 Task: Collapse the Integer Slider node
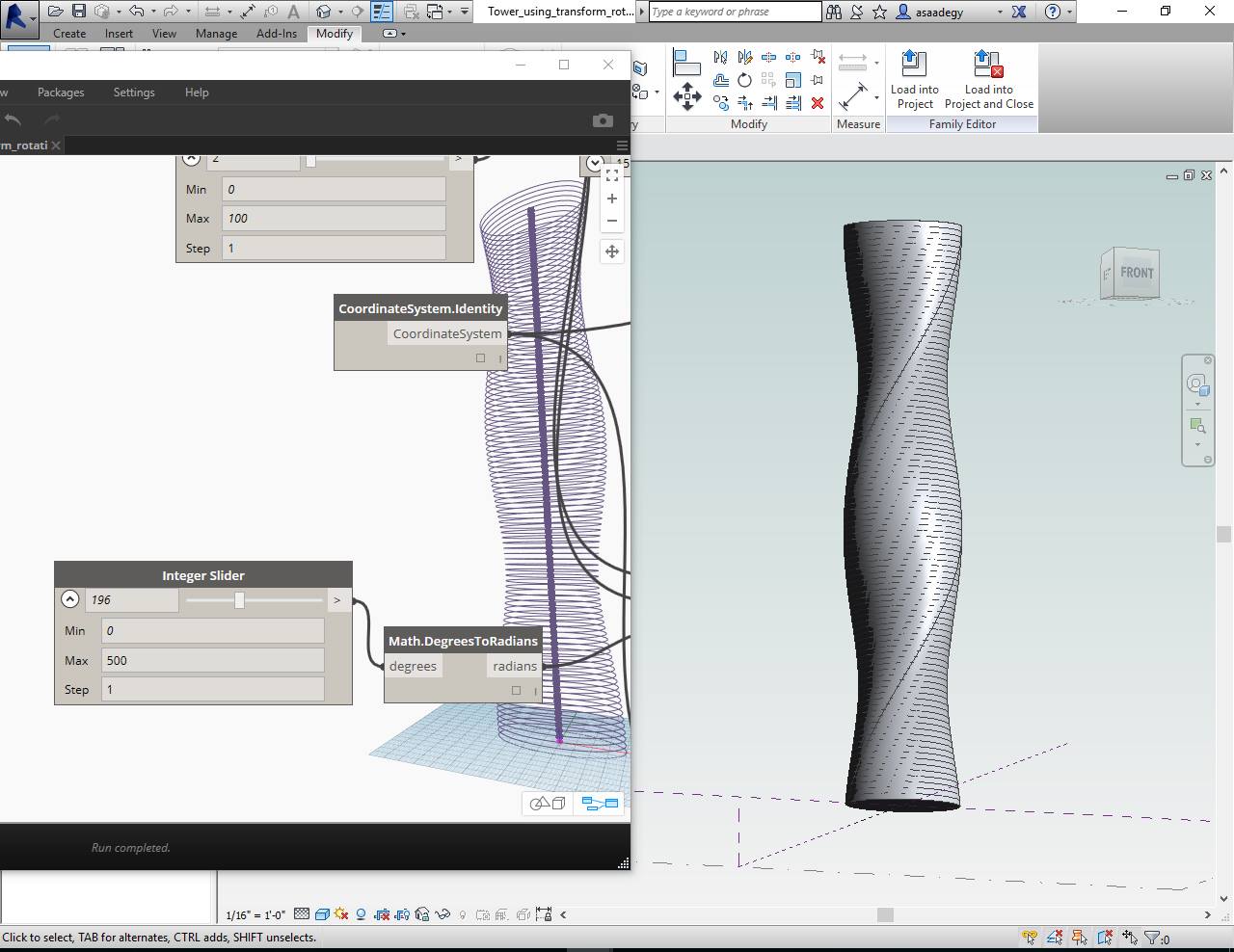click(69, 599)
